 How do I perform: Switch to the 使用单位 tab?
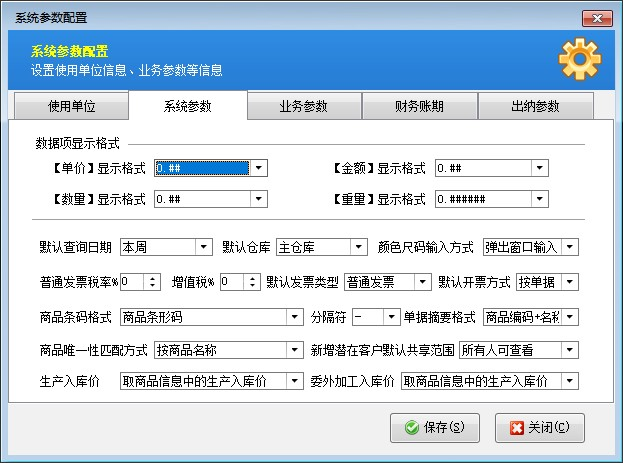72,107
